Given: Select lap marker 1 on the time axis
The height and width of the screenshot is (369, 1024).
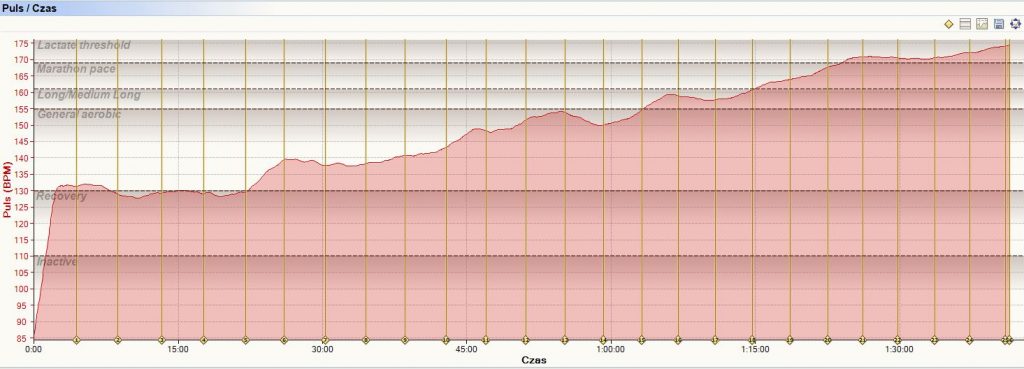Looking at the screenshot, I should pos(76,340).
